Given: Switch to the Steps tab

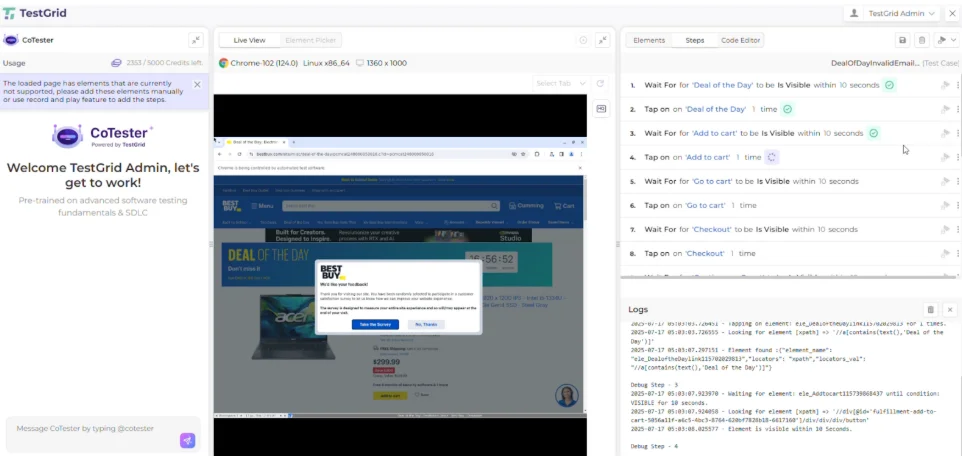Looking at the screenshot, I should pyautogui.click(x=695, y=41).
